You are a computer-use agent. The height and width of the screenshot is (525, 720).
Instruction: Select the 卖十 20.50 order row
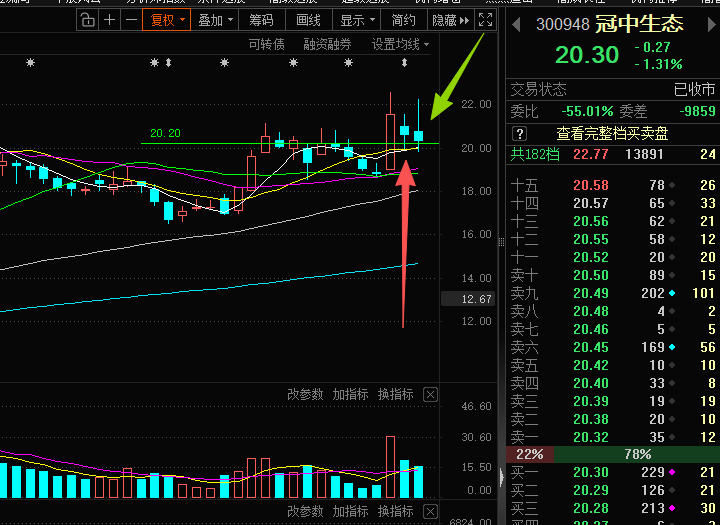click(613, 275)
